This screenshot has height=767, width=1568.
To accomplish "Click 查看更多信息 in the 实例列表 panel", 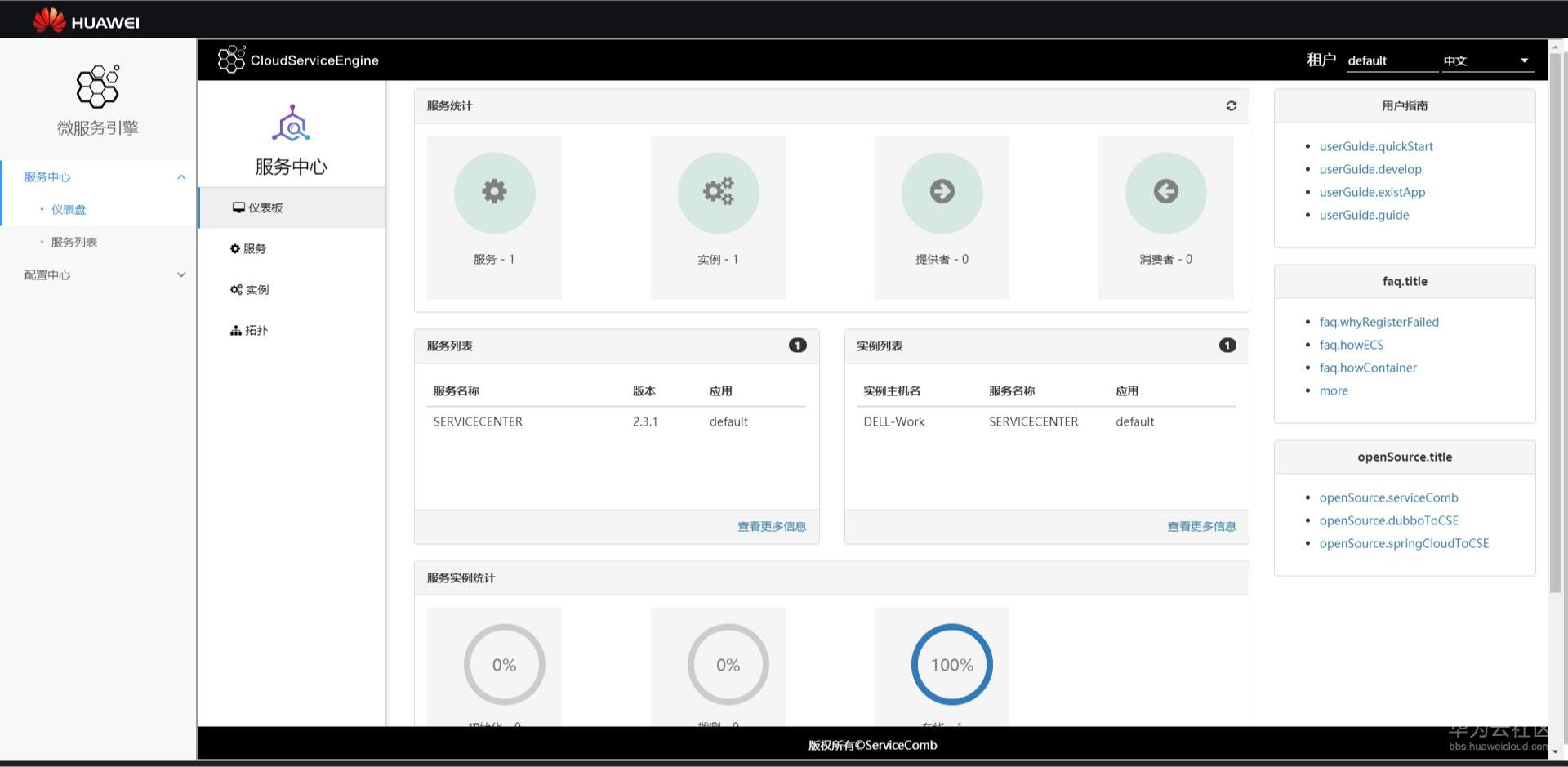I will 1201,527.
